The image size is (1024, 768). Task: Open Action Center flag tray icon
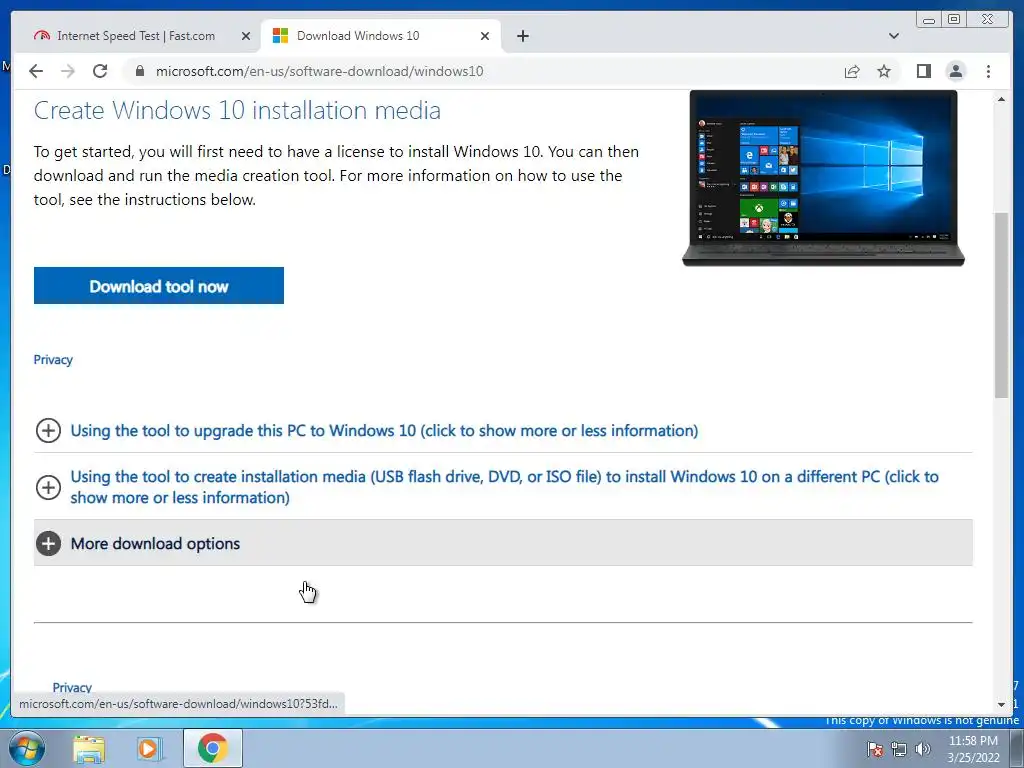pos(874,749)
